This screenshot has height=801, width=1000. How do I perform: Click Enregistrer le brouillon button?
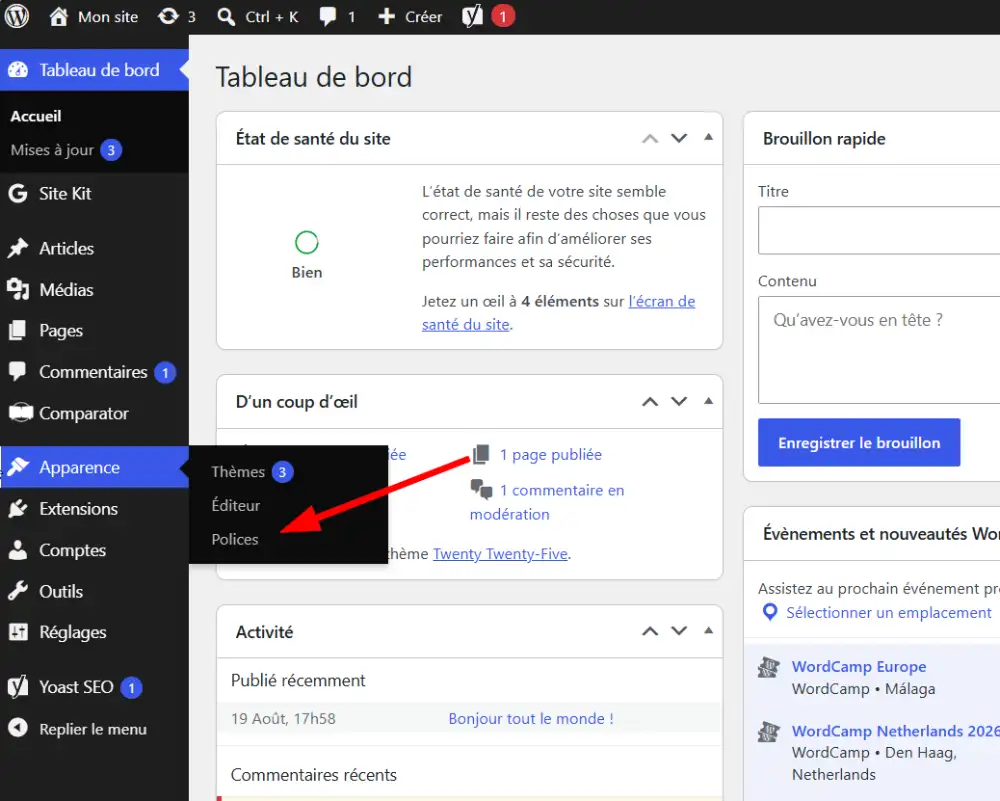tap(858, 443)
